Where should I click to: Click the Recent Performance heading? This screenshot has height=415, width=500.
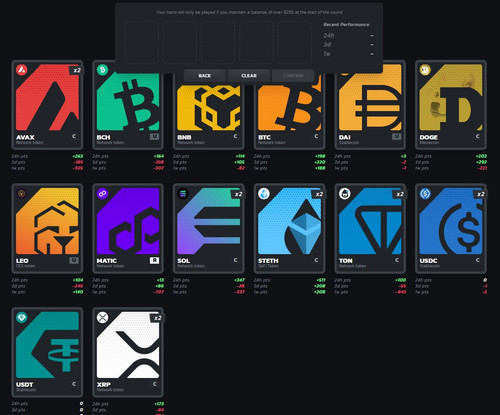(x=346, y=25)
